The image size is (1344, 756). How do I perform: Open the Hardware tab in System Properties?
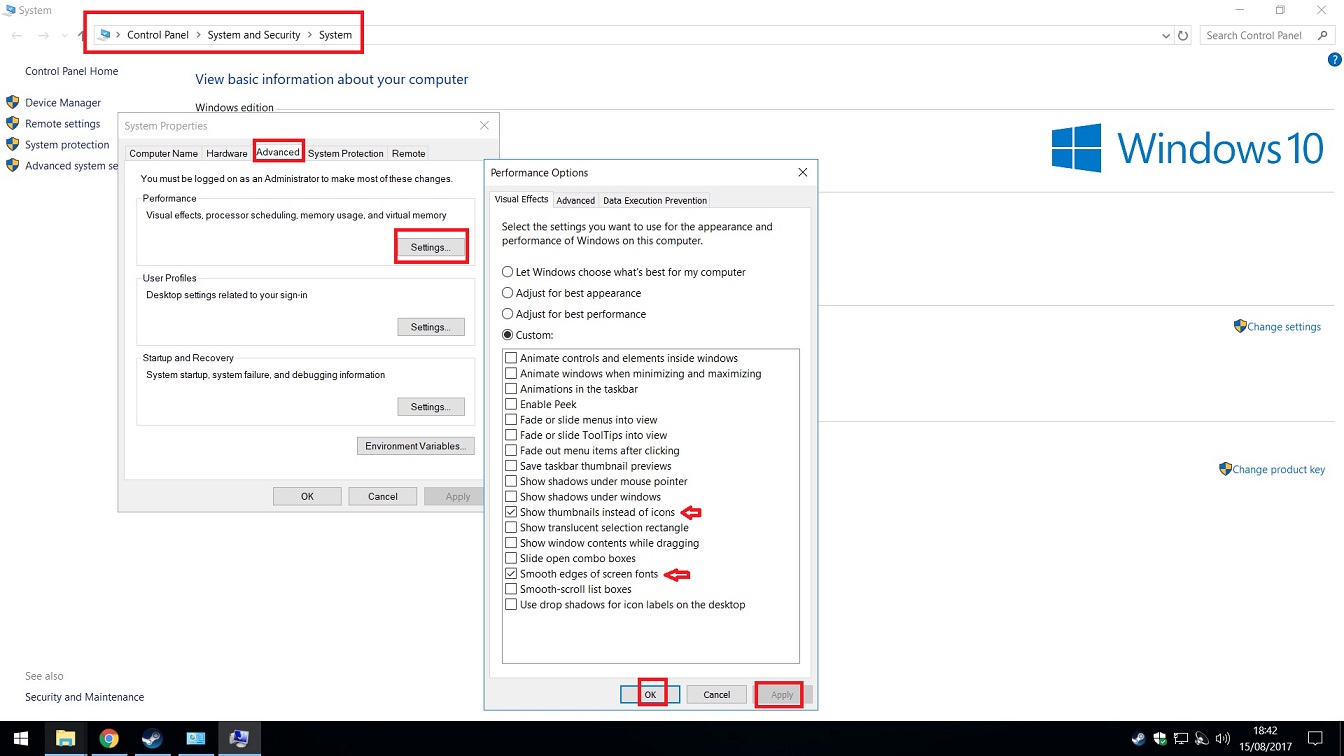pos(227,153)
